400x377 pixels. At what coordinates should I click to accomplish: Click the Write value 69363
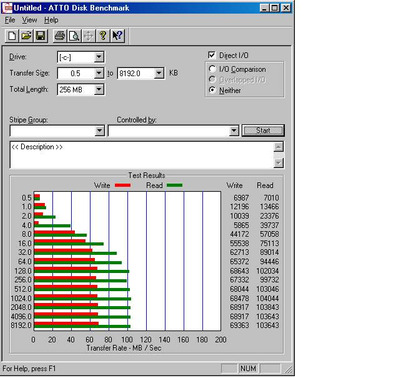pyautogui.click(x=239, y=325)
